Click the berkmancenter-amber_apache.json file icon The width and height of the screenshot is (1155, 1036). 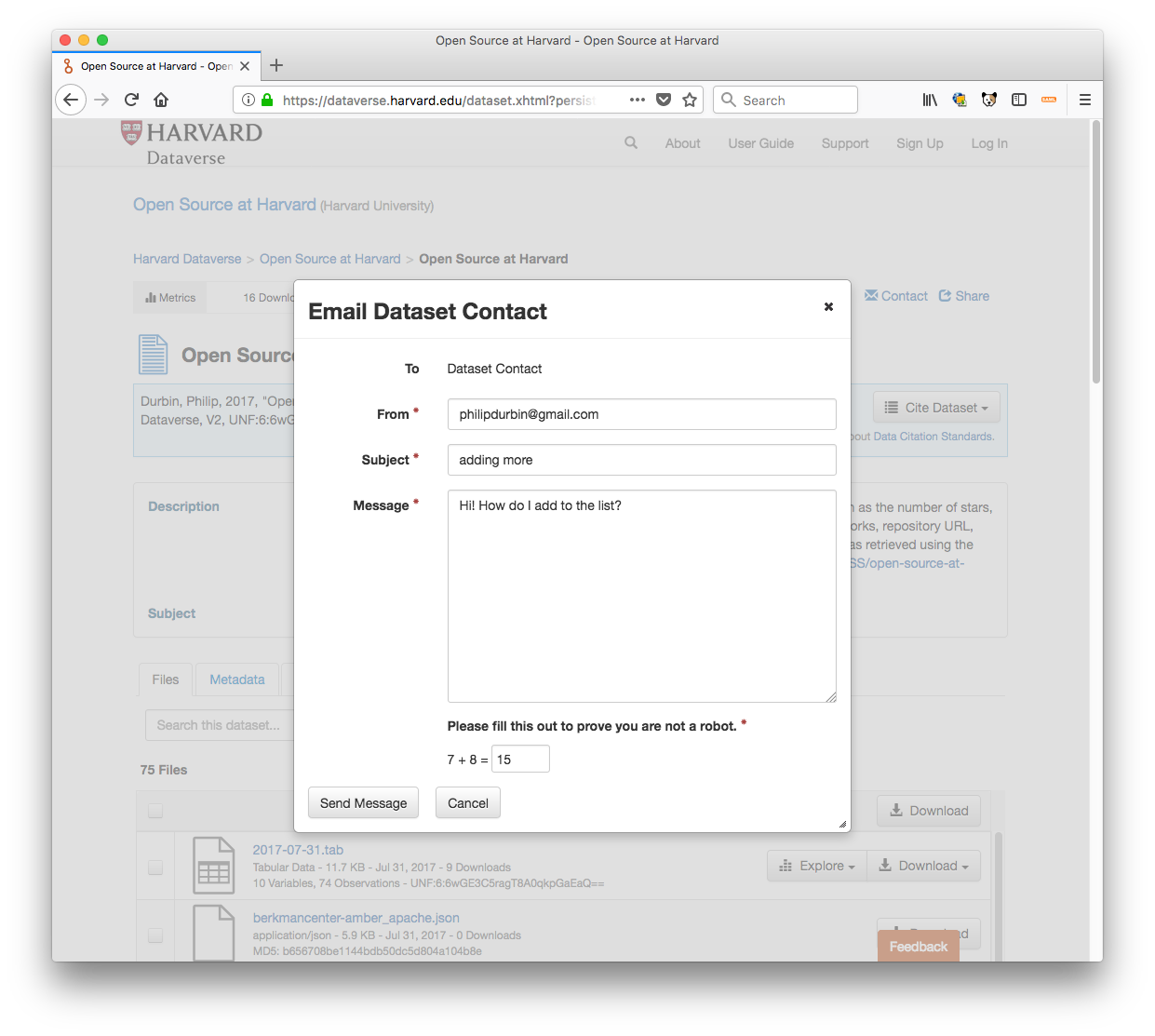(213, 933)
